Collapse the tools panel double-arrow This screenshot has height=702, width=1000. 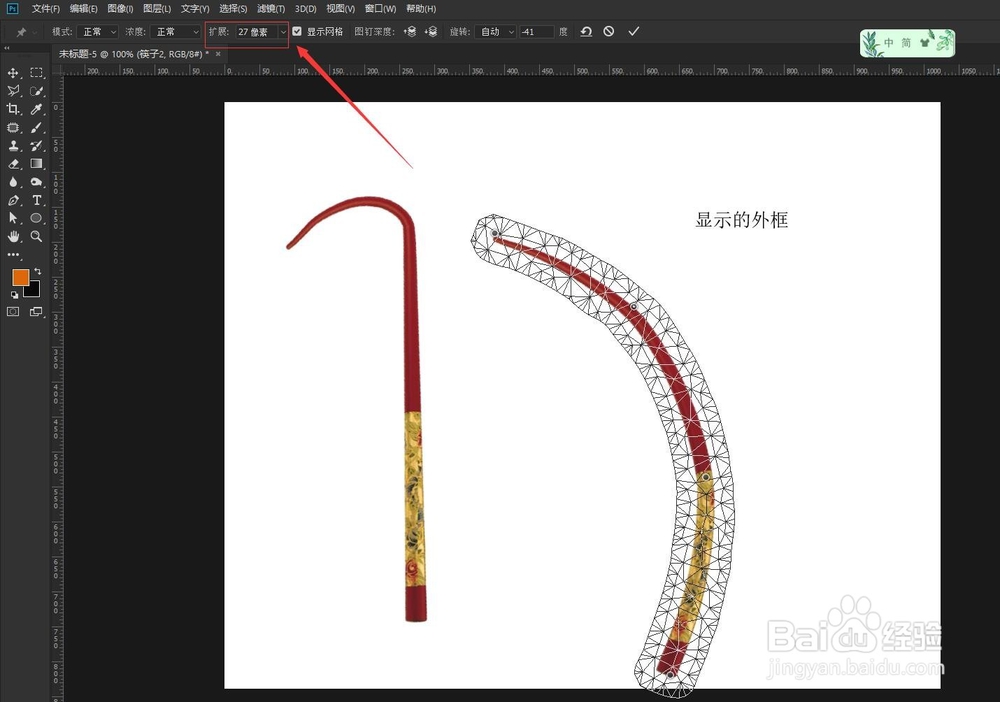(x=6, y=48)
